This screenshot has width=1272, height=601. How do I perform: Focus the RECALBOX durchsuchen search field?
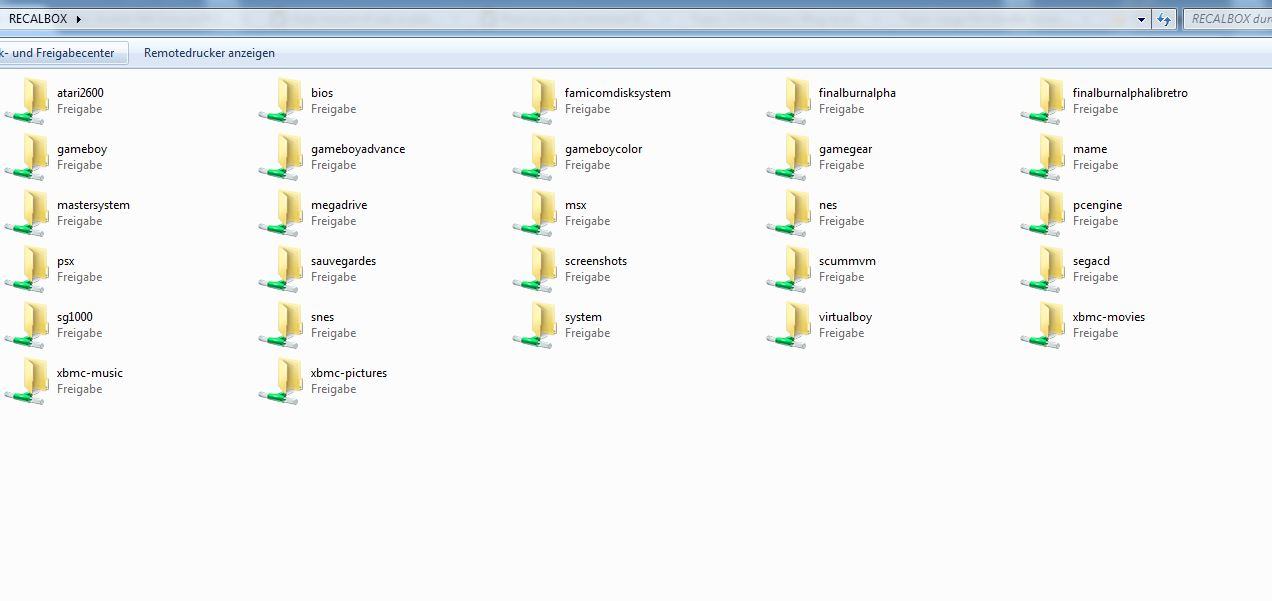pos(1227,19)
